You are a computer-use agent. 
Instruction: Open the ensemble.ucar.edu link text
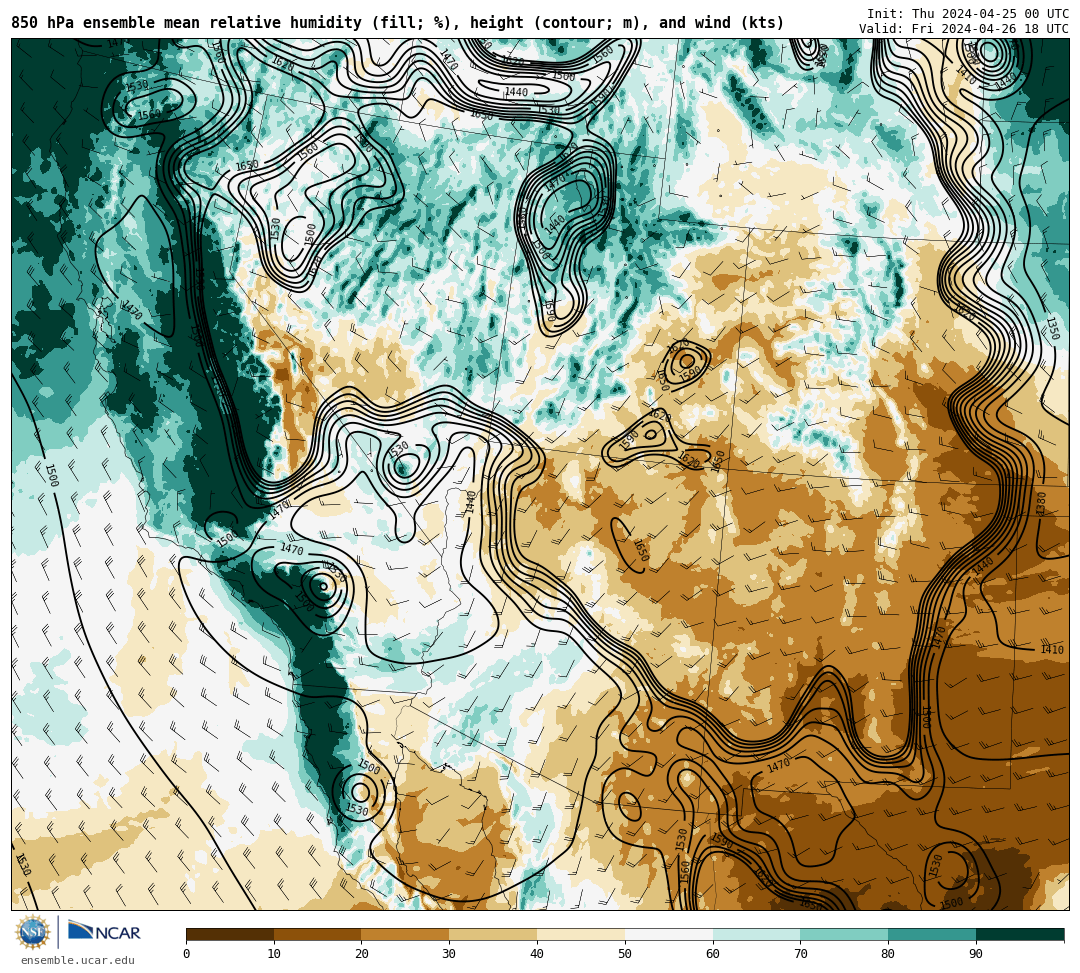click(x=78, y=960)
